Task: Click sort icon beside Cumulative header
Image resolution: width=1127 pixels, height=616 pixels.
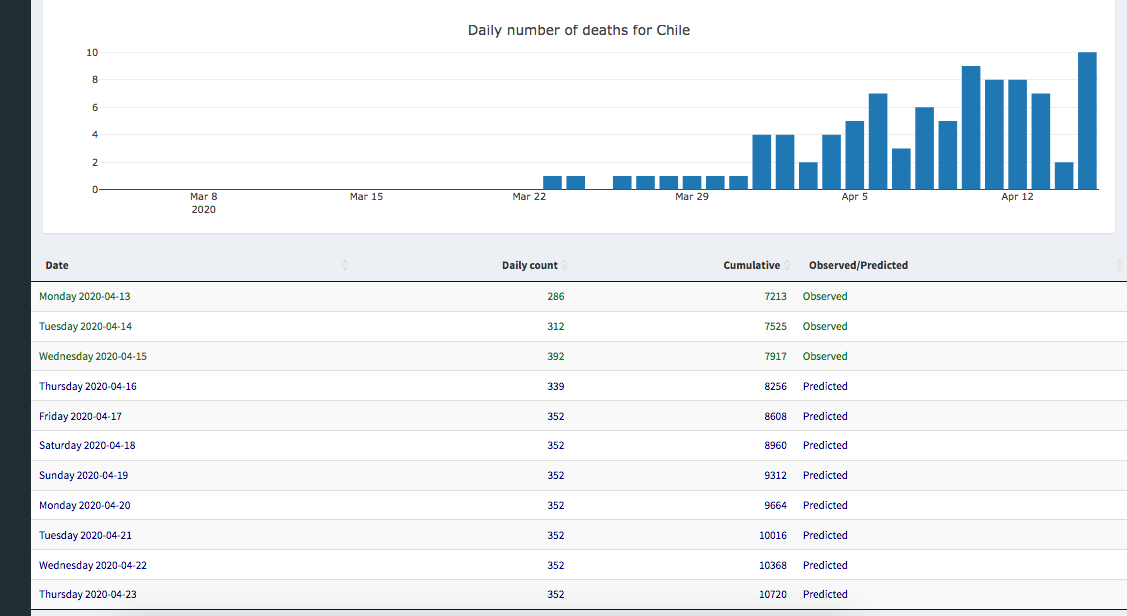Action: pos(787,265)
